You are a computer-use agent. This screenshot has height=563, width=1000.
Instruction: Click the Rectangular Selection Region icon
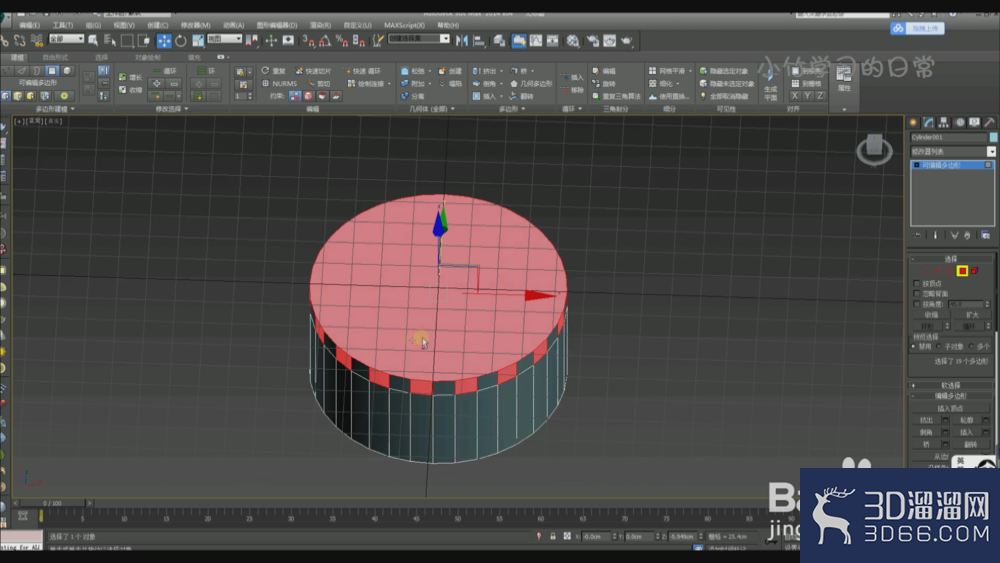tap(127, 41)
